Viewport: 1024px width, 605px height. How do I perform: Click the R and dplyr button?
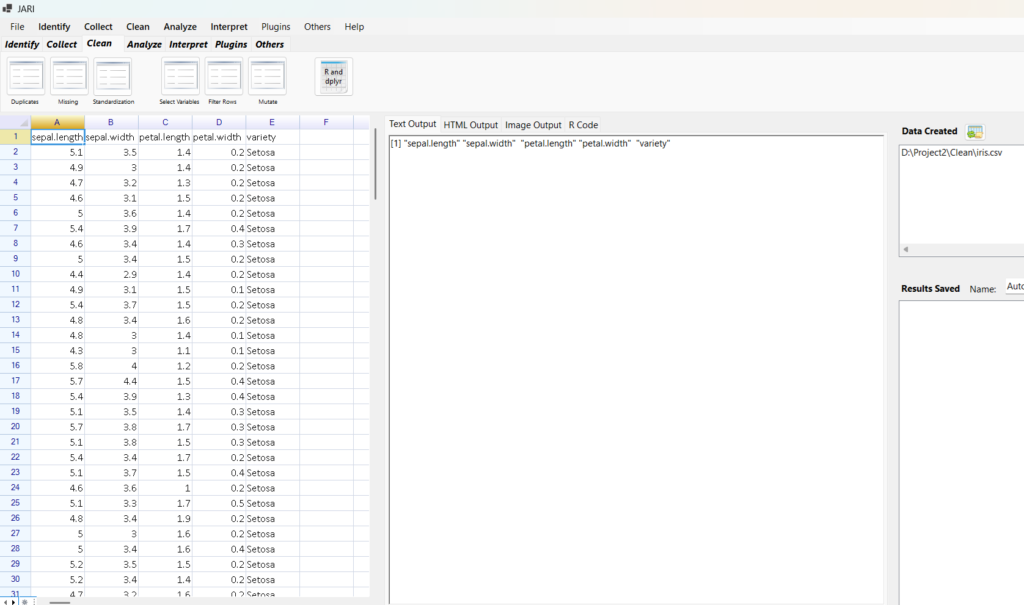pyautogui.click(x=333, y=77)
